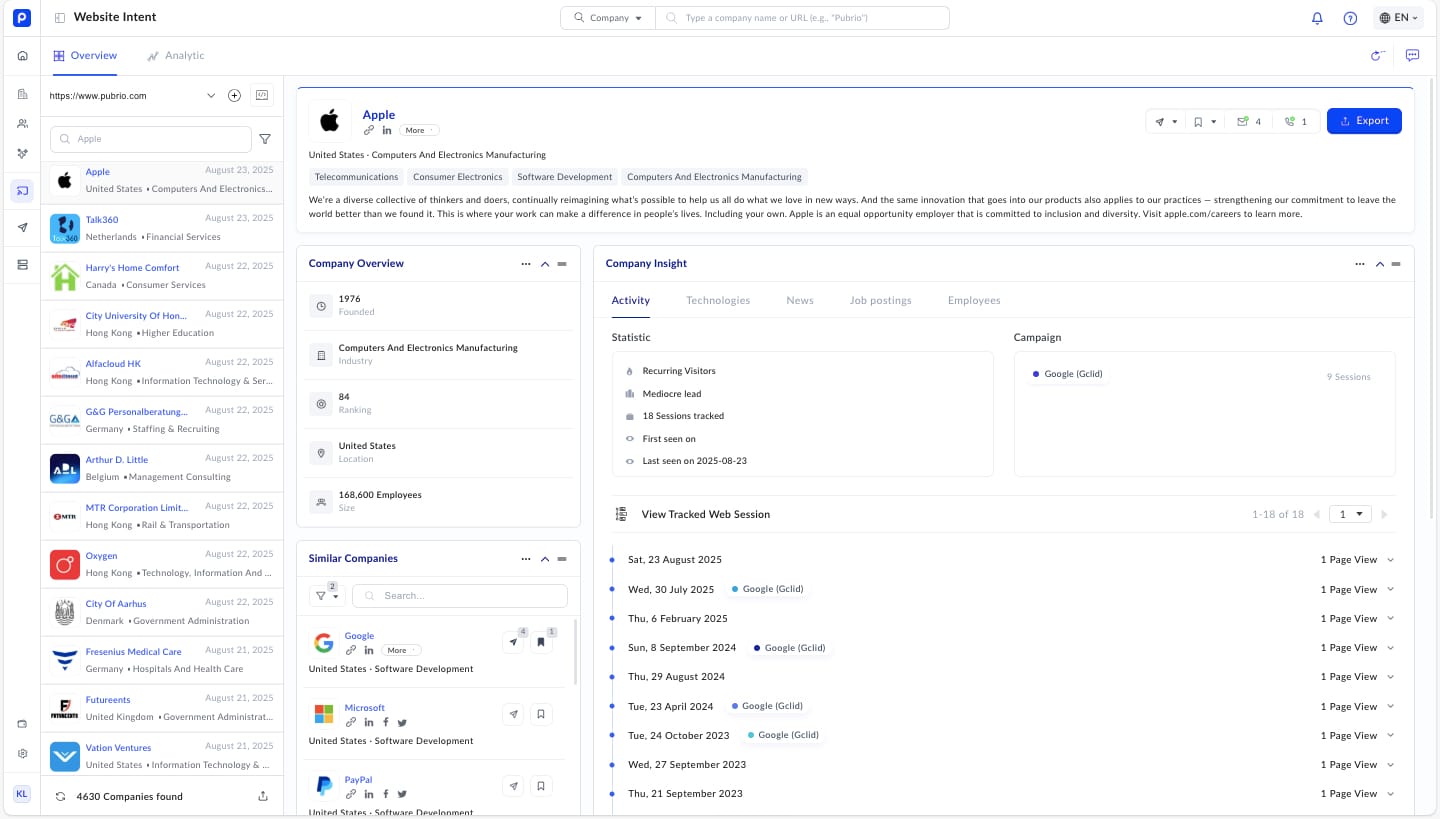1440x819 pixels.
Task: Expand the Sat, 23 August 2025 session
Action: coord(1390,560)
